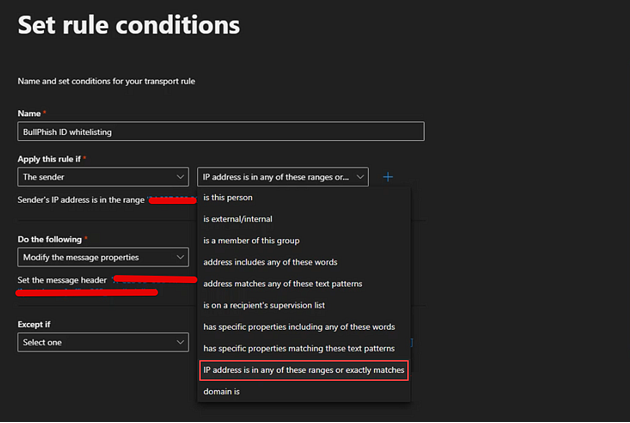Open 'The sender' condition dropdown

[103, 177]
